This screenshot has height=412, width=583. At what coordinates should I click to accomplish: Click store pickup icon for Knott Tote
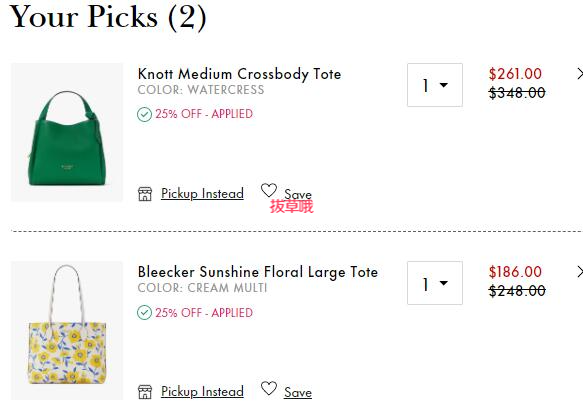click(x=145, y=194)
